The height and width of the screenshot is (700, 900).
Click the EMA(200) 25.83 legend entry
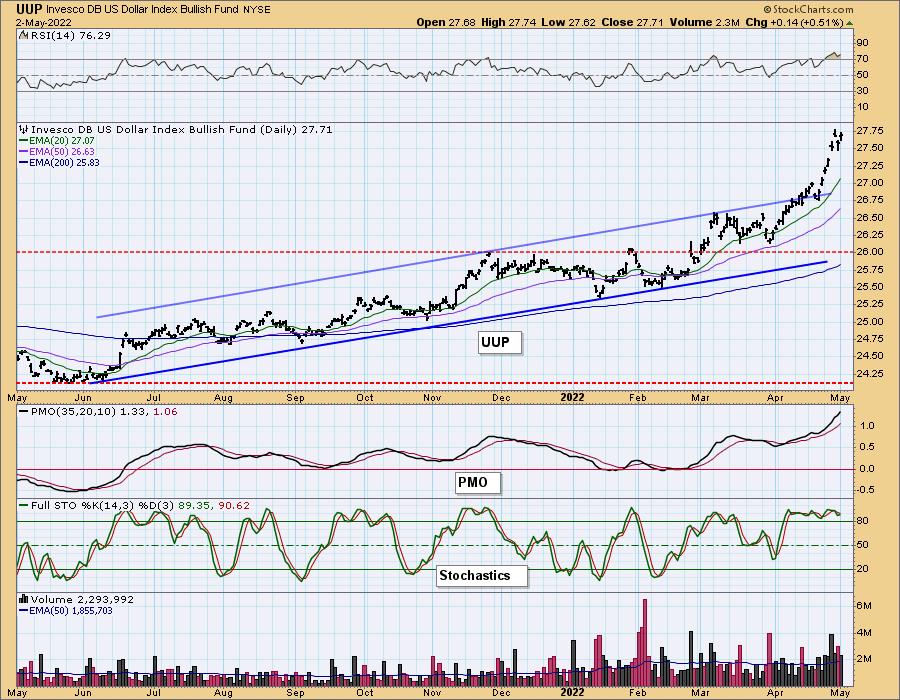(59, 162)
